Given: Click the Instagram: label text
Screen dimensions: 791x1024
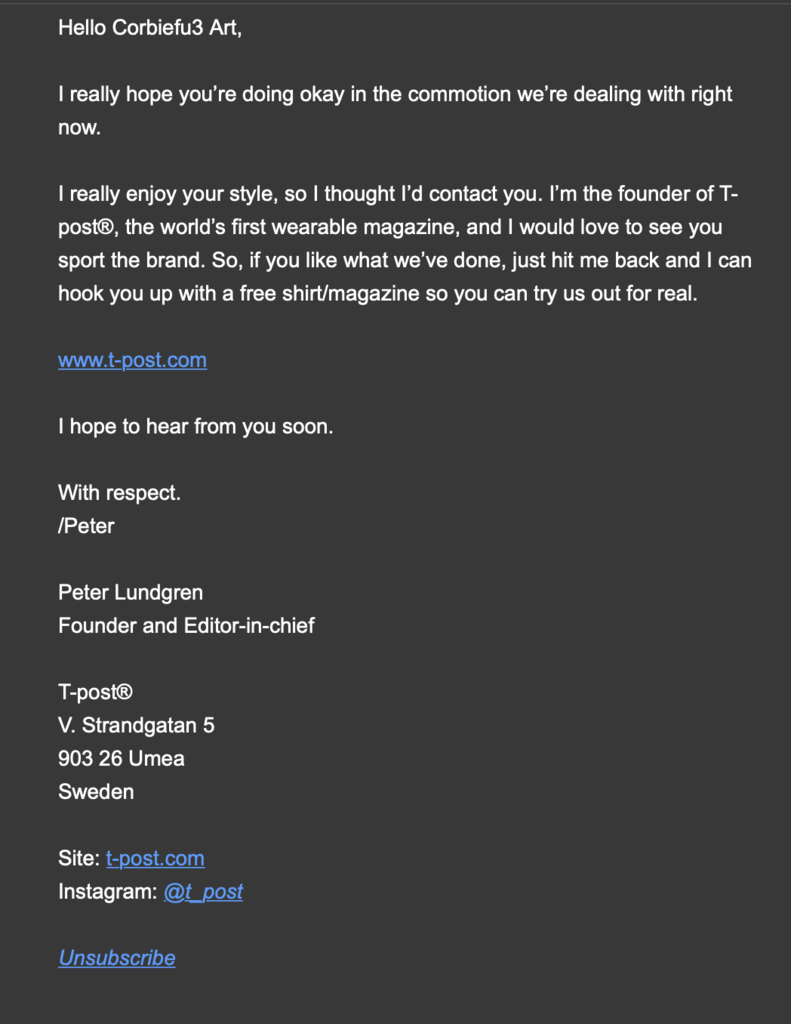Looking at the screenshot, I should pos(108,892).
